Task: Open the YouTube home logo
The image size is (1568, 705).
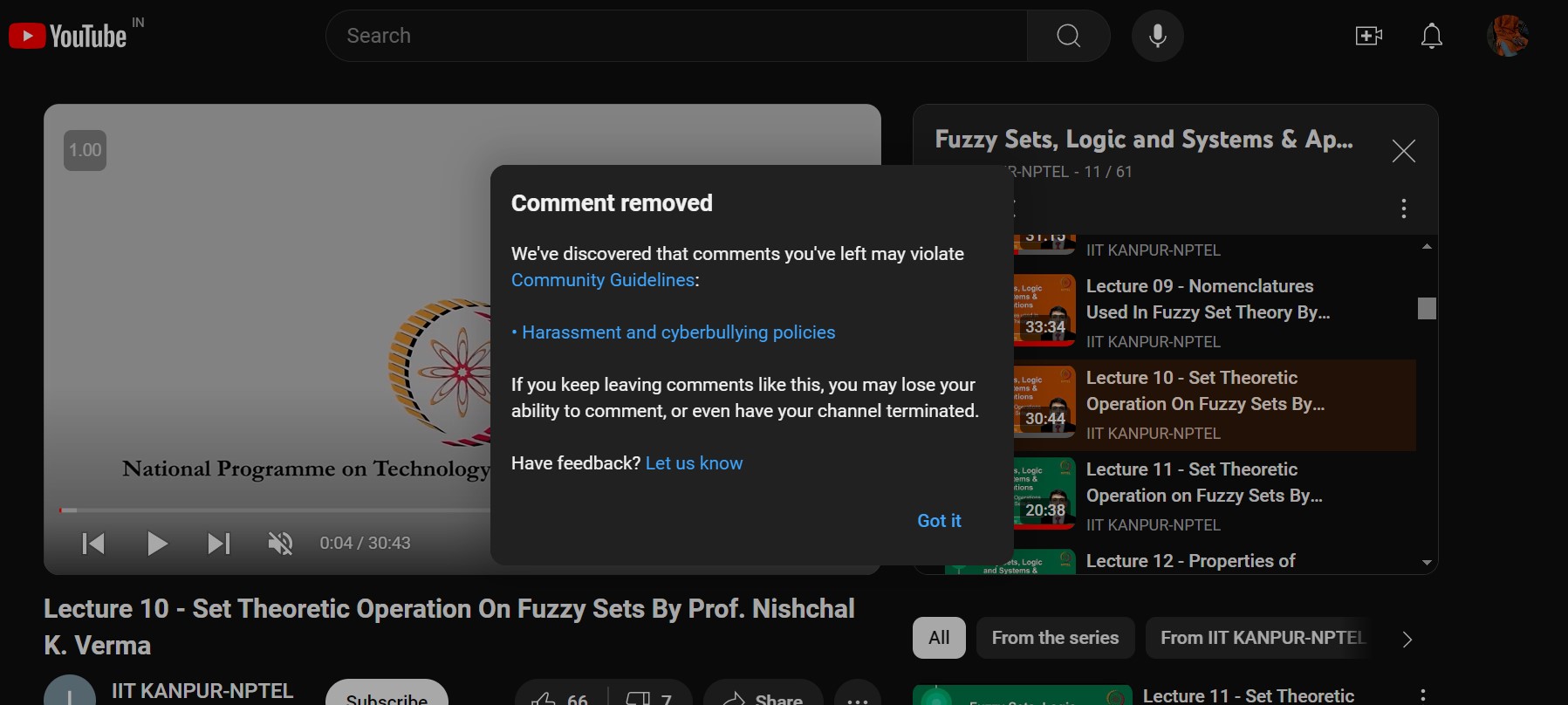Action: [67, 36]
